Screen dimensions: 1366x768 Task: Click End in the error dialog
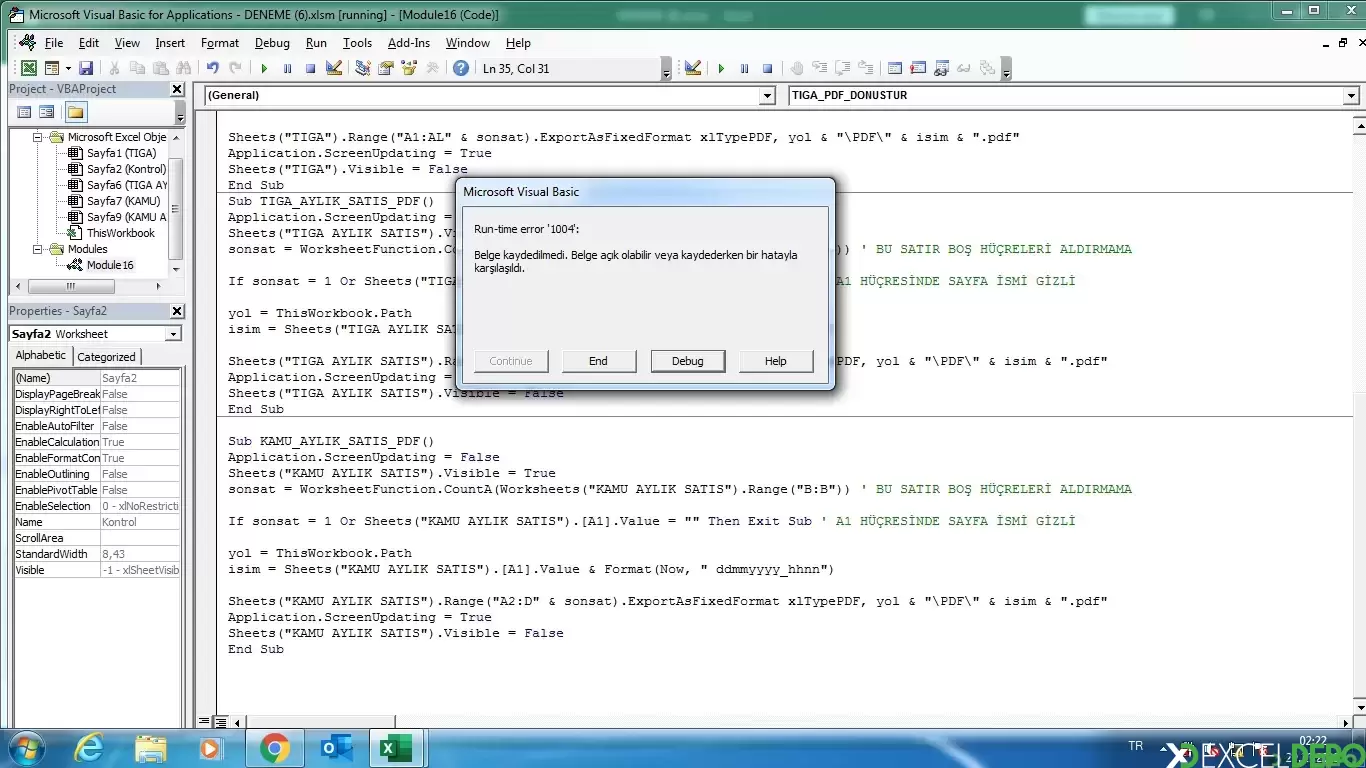pos(598,361)
